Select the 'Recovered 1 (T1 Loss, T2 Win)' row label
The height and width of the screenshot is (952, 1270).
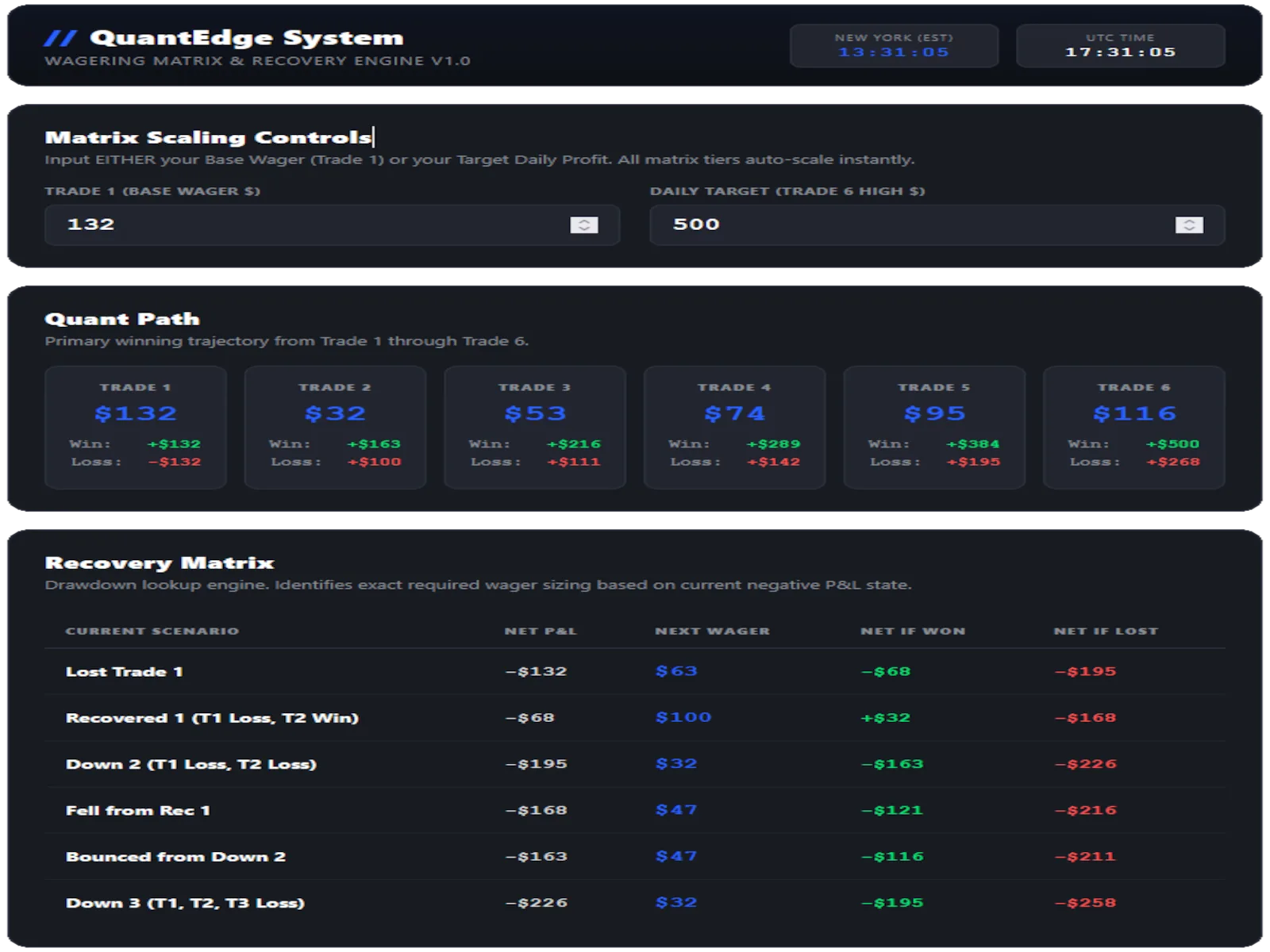pos(212,718)
